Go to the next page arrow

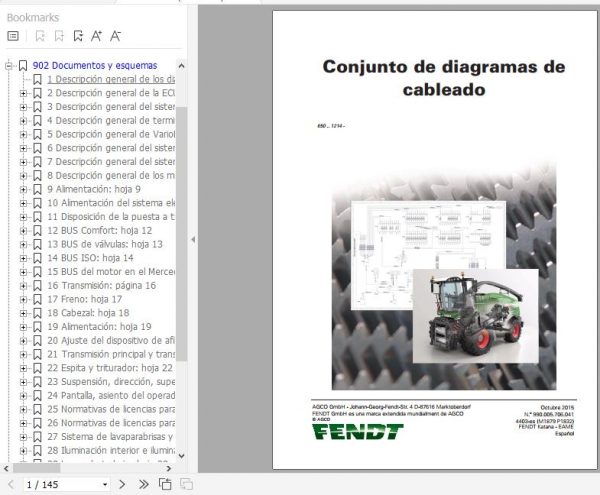pyautogui.click(x=122, y=484)
